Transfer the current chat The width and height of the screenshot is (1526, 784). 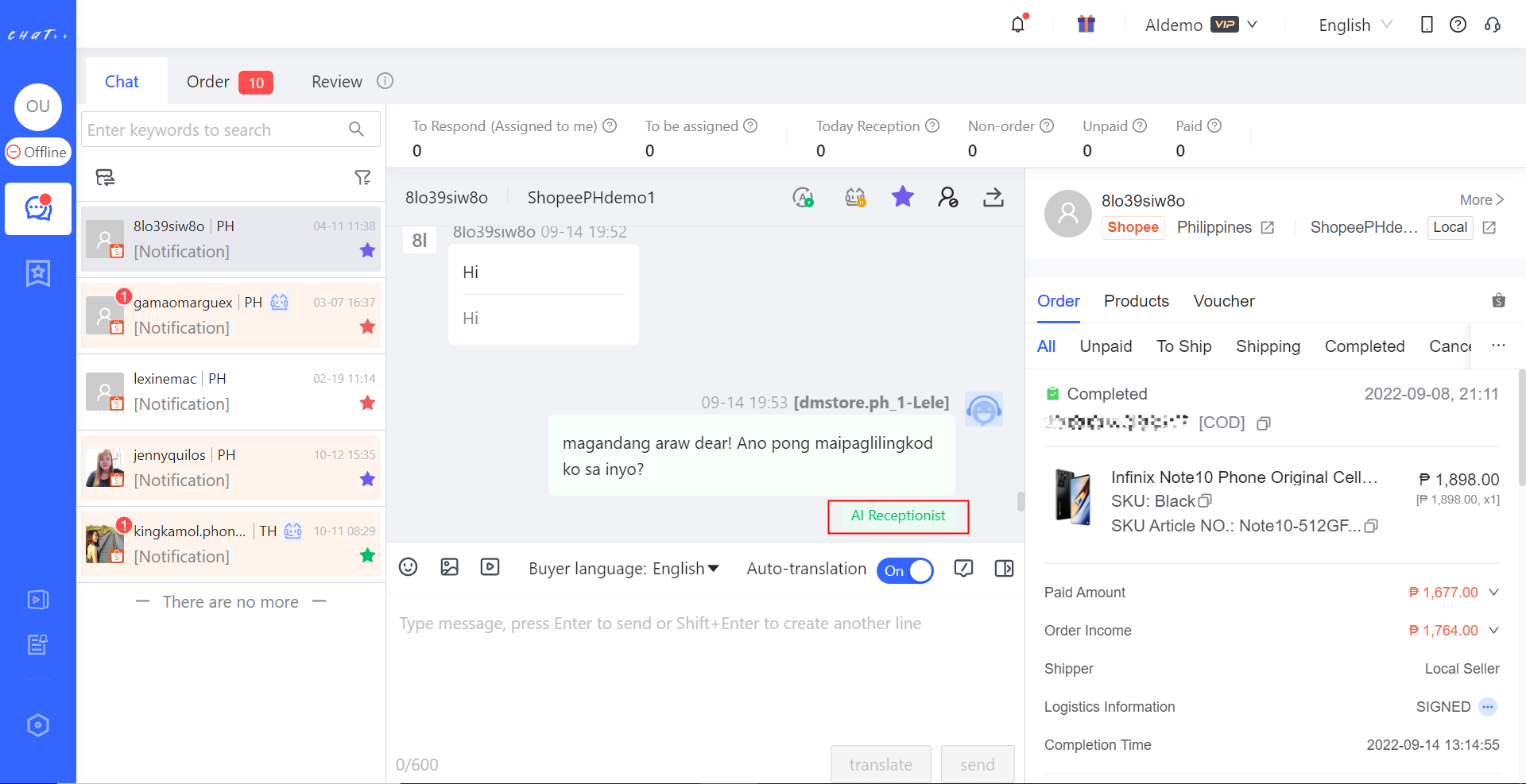click(x=993, y=197)
